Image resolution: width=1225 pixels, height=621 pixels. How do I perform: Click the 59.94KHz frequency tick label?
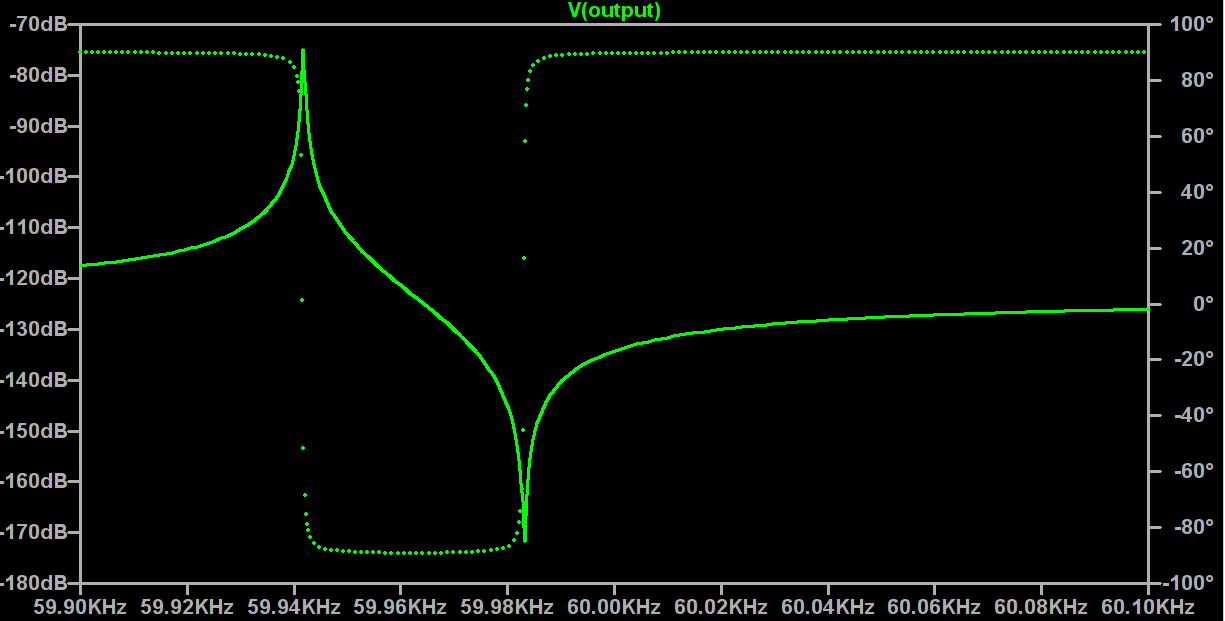pos(294,607)
